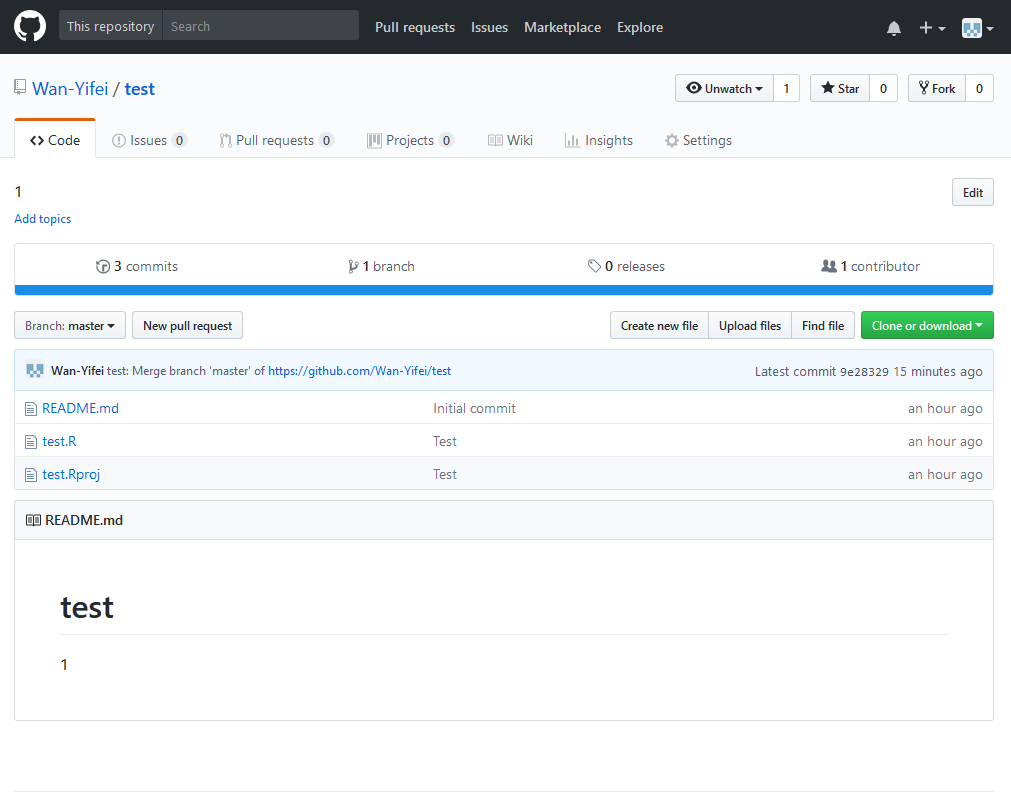Open the Clone or download dropdown

pyautogui.click(x=927, y=326)
